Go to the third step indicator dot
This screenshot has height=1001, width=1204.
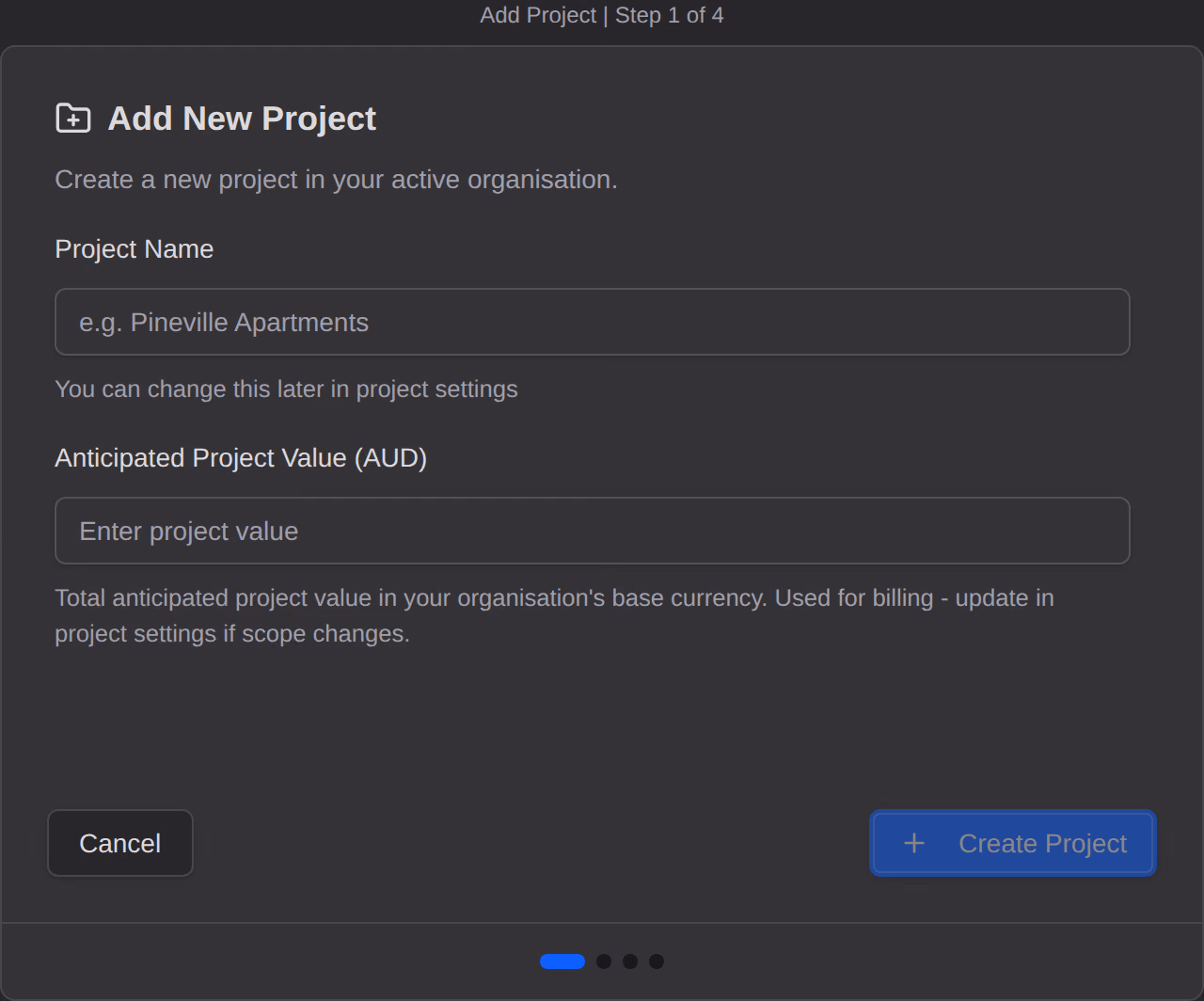630,961
